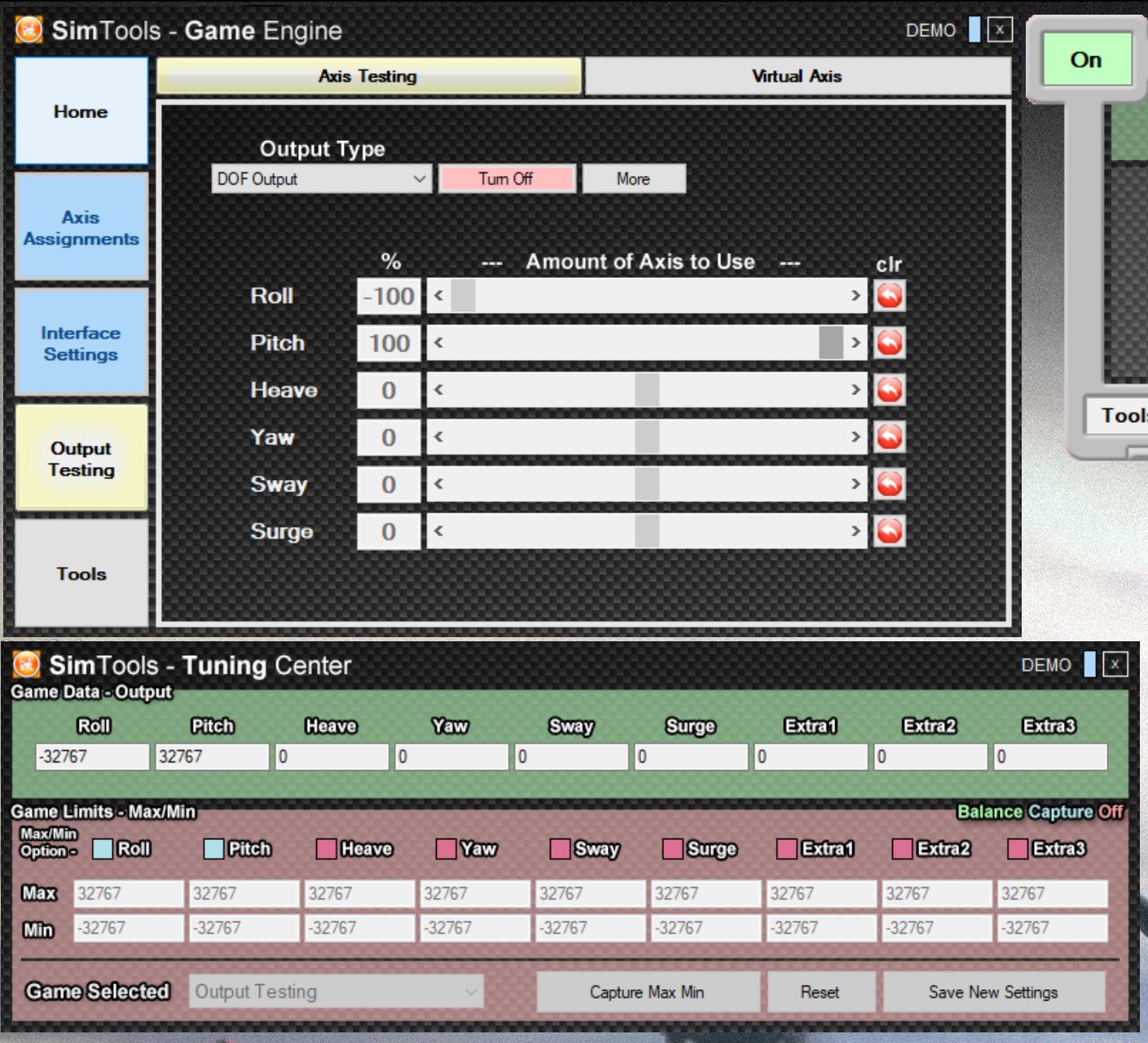Open the DOF Output type dropdown
Screen dimensions: 1148x1043
click(321, 178)
